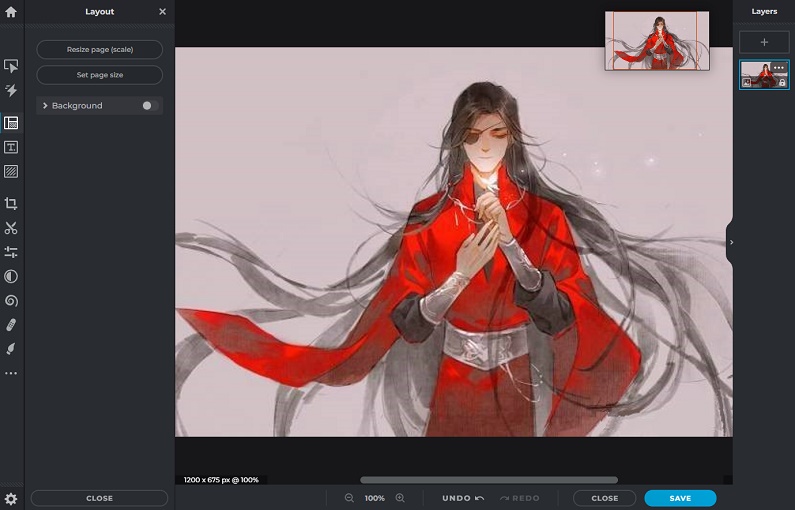Click the Background label text
795x510 pixels.
coord(77,105)
